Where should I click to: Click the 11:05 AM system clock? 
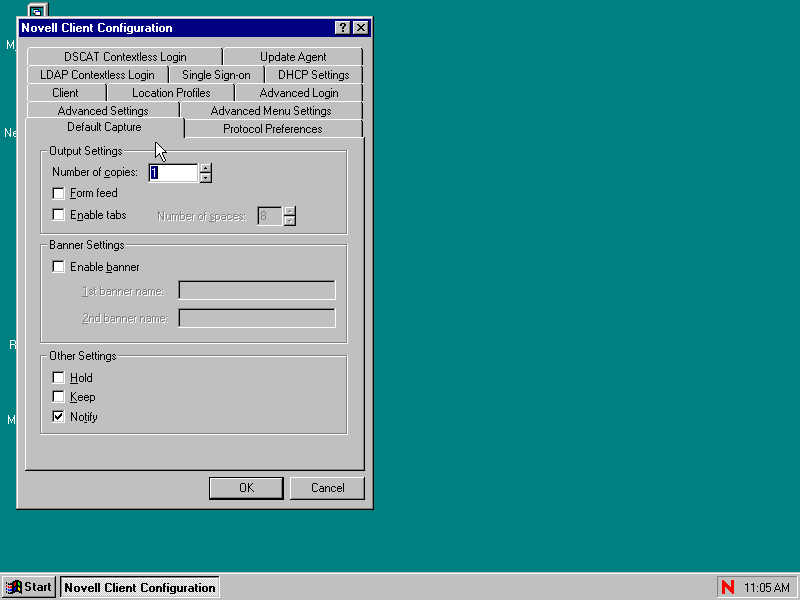click(x=767, y=588)
